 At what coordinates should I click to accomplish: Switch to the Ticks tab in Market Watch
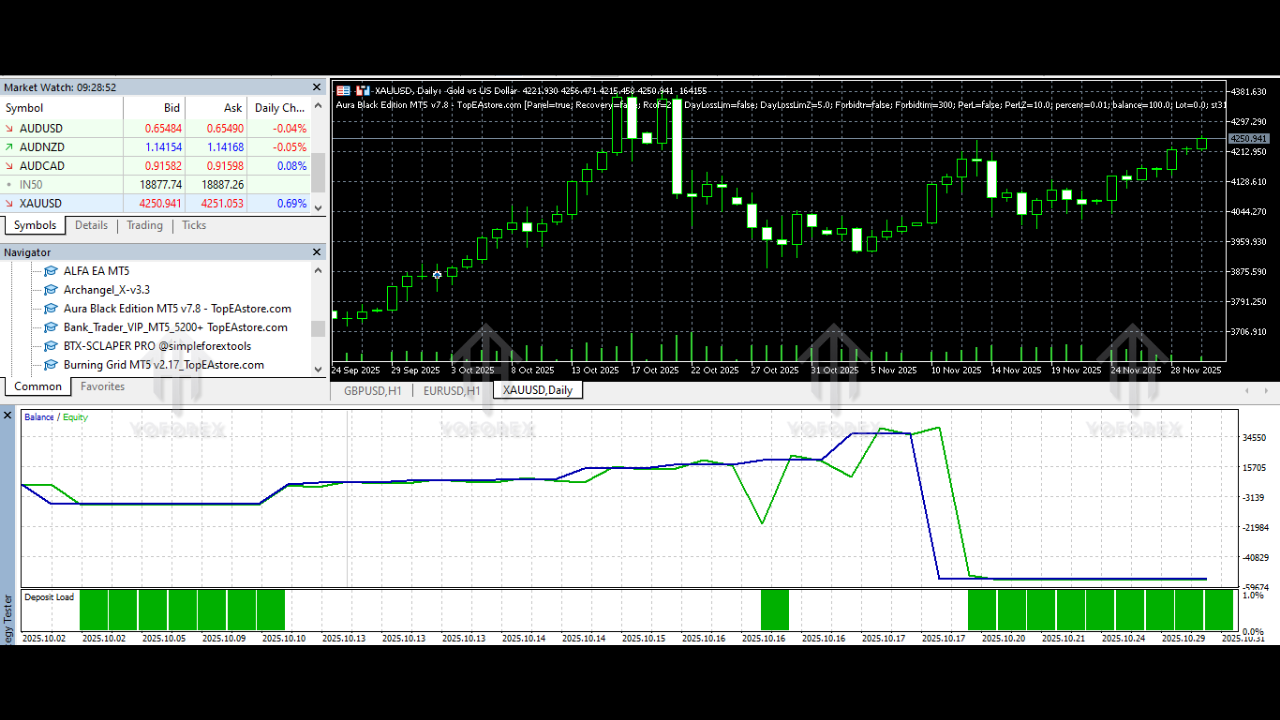point(193,225)
